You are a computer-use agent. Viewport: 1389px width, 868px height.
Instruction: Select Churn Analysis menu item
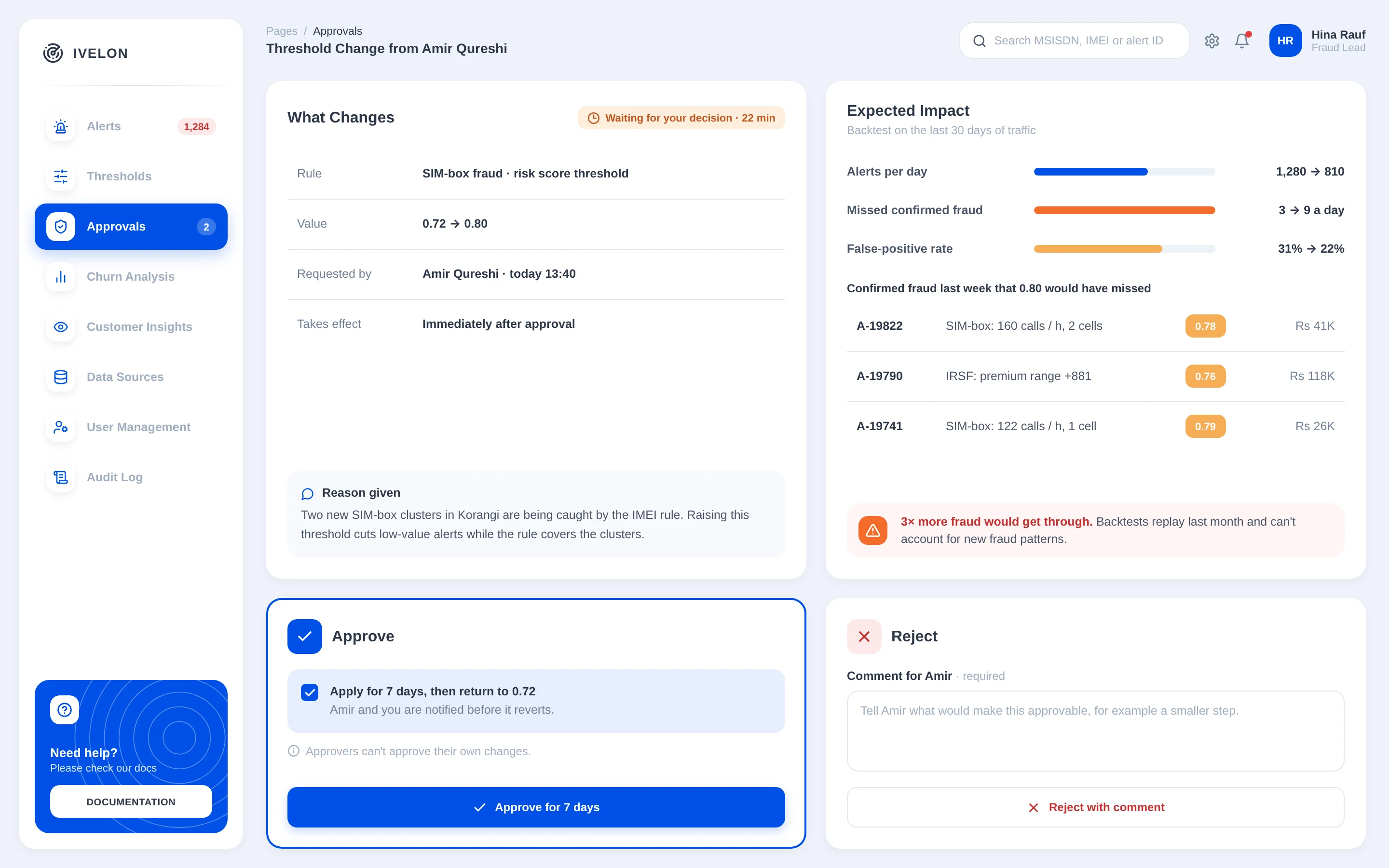131,277
